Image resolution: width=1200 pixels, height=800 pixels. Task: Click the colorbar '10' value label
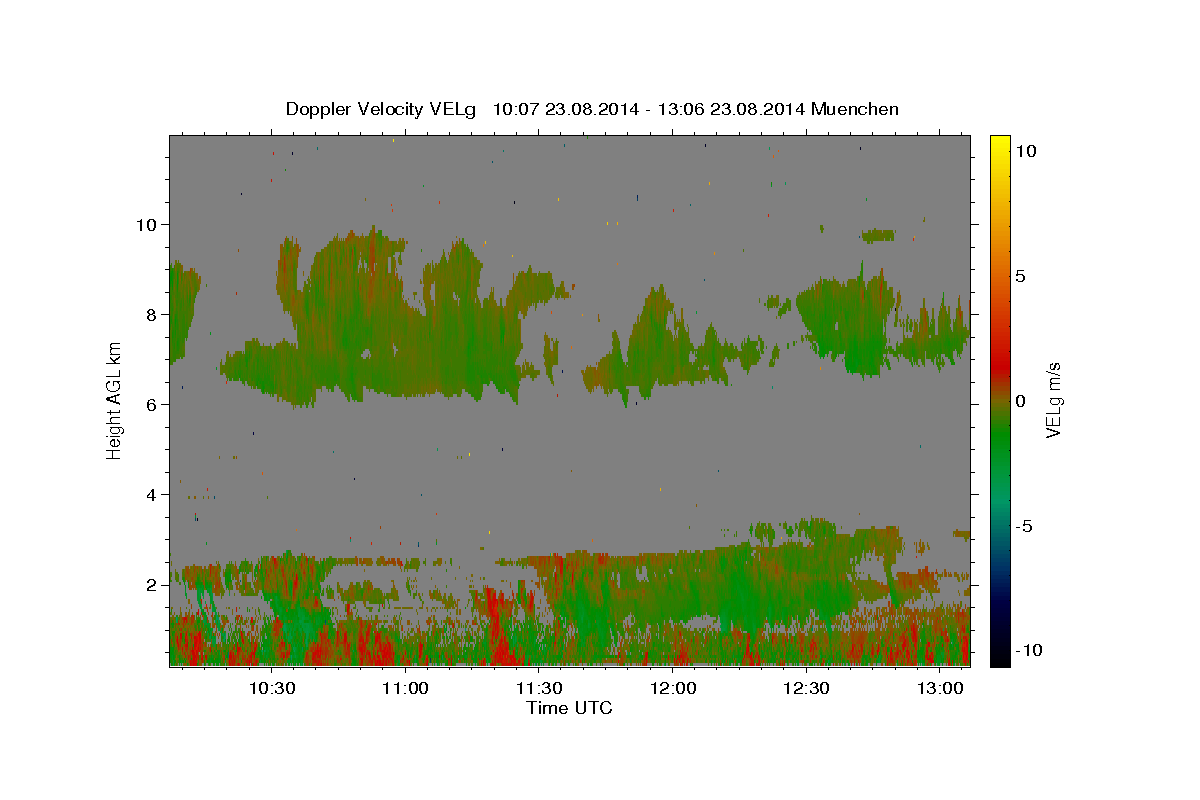coord(1026,150)
